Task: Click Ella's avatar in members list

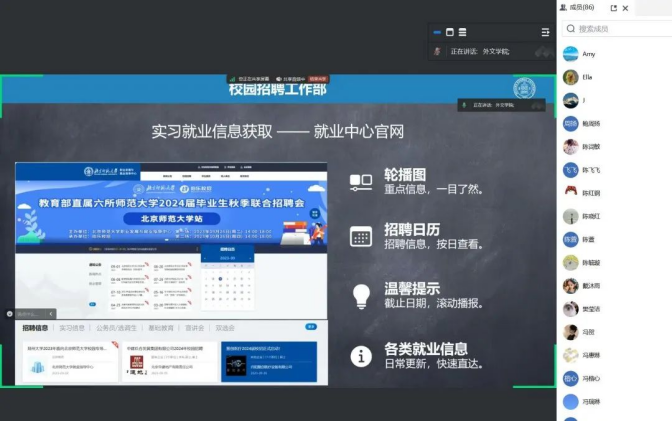Action: pyautogui.click(x=570, y=77)
